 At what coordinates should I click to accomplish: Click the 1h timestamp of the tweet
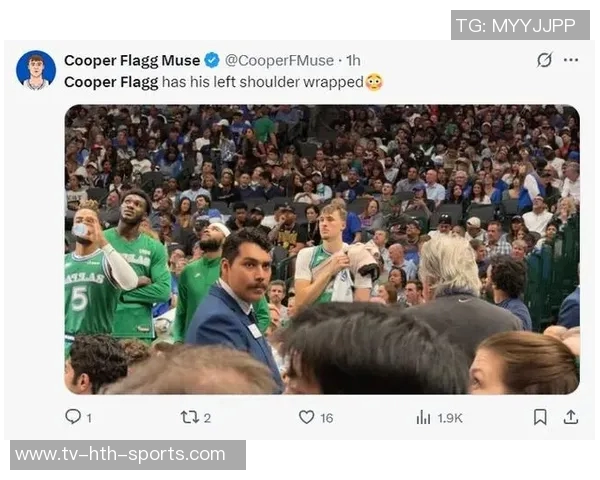[353, 60]
